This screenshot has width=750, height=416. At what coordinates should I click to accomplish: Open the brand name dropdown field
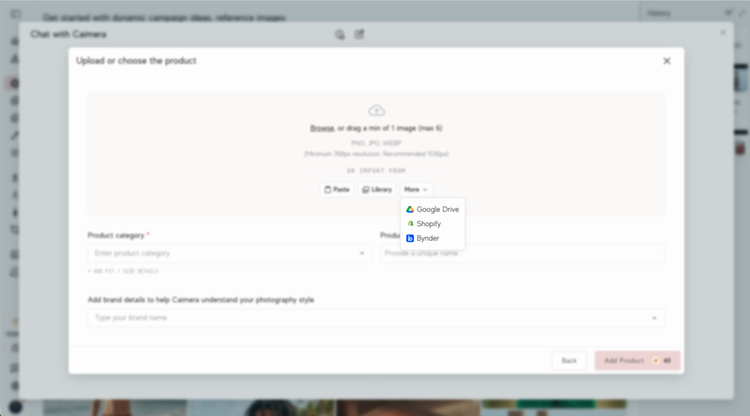click(x=376, y=318)
